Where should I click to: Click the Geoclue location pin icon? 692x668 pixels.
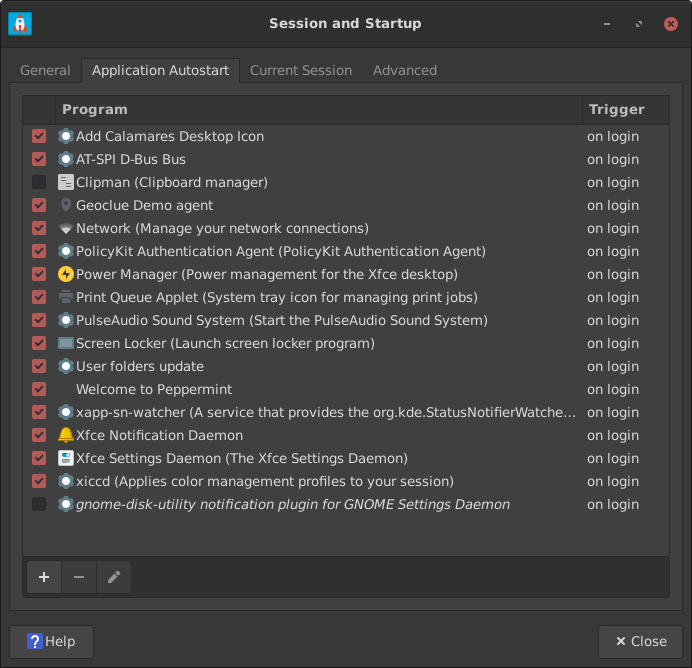(x=66, y=205)
